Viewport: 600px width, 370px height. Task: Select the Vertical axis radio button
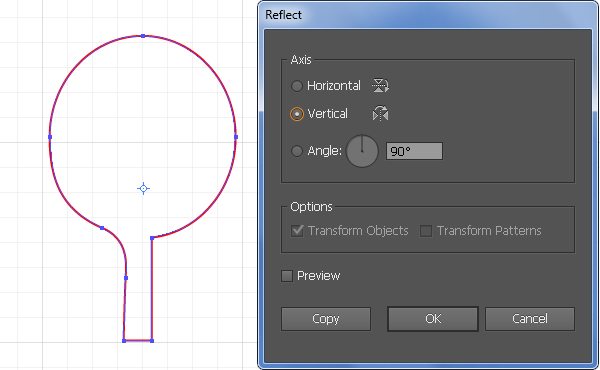click(297, 114)
